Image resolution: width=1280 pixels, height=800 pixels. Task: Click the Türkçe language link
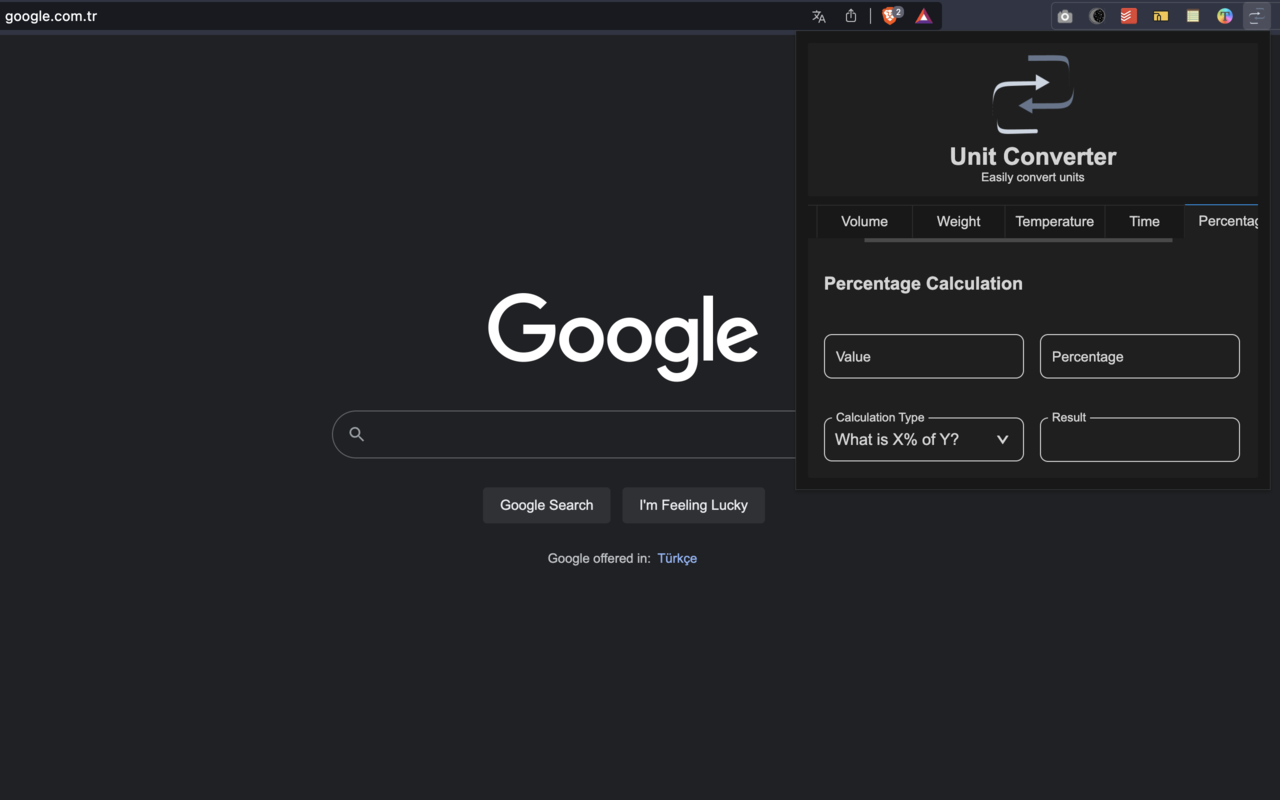pos(677,558)
